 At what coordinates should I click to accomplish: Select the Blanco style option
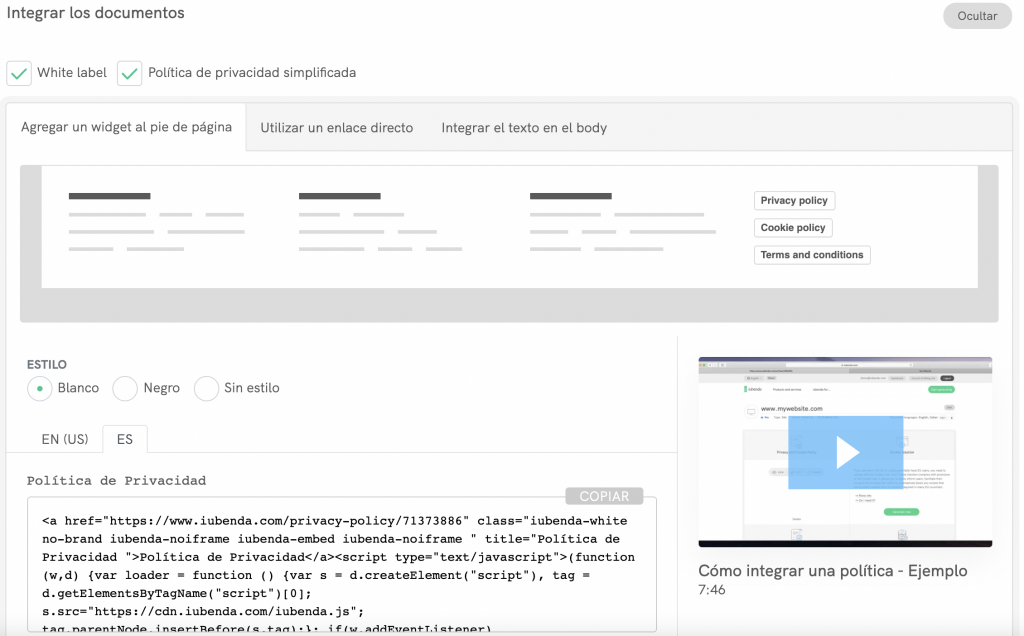click(x=39, y=388)
